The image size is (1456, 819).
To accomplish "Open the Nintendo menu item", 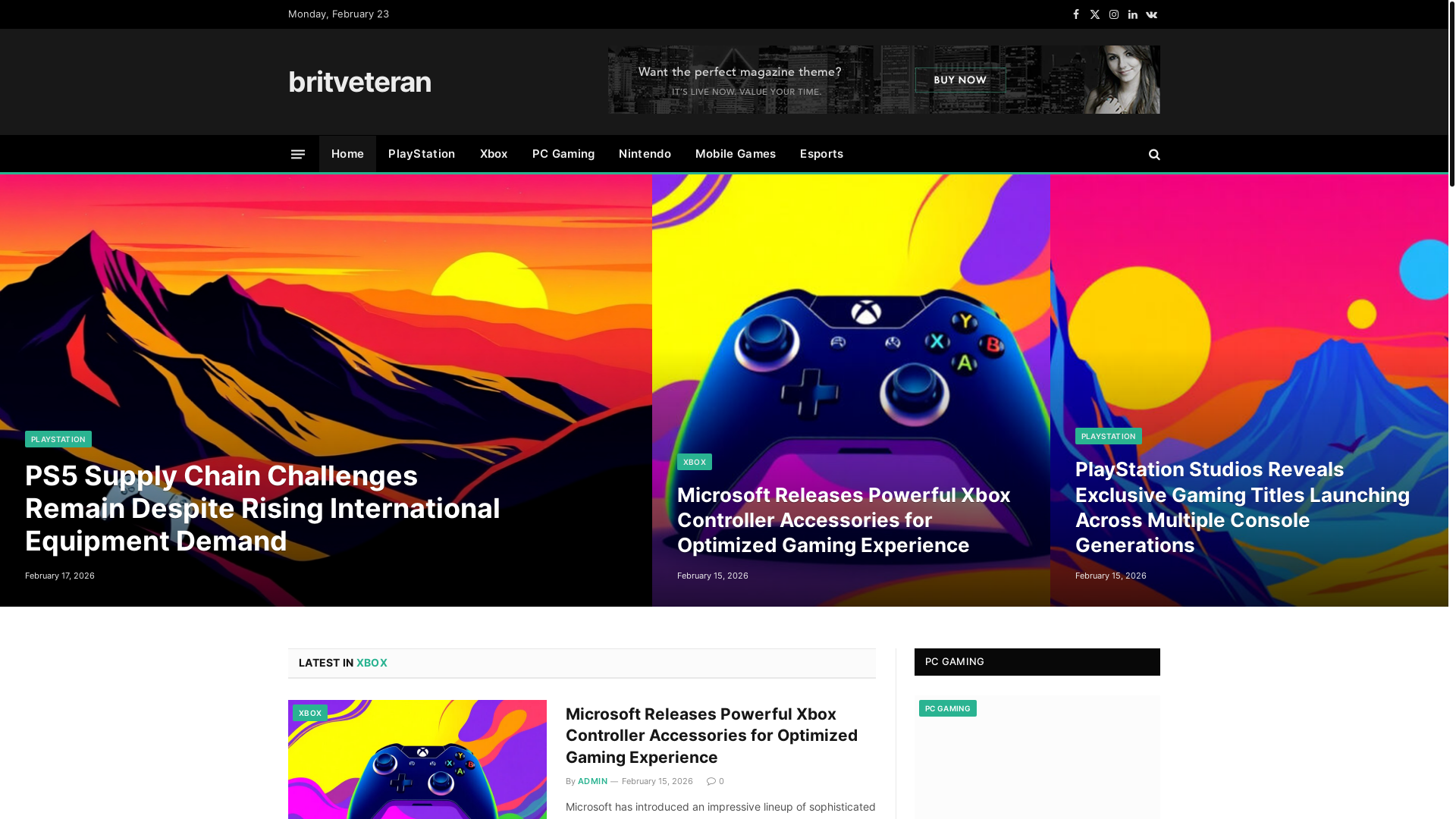I will pyautogui.click(x=645, y=154).
